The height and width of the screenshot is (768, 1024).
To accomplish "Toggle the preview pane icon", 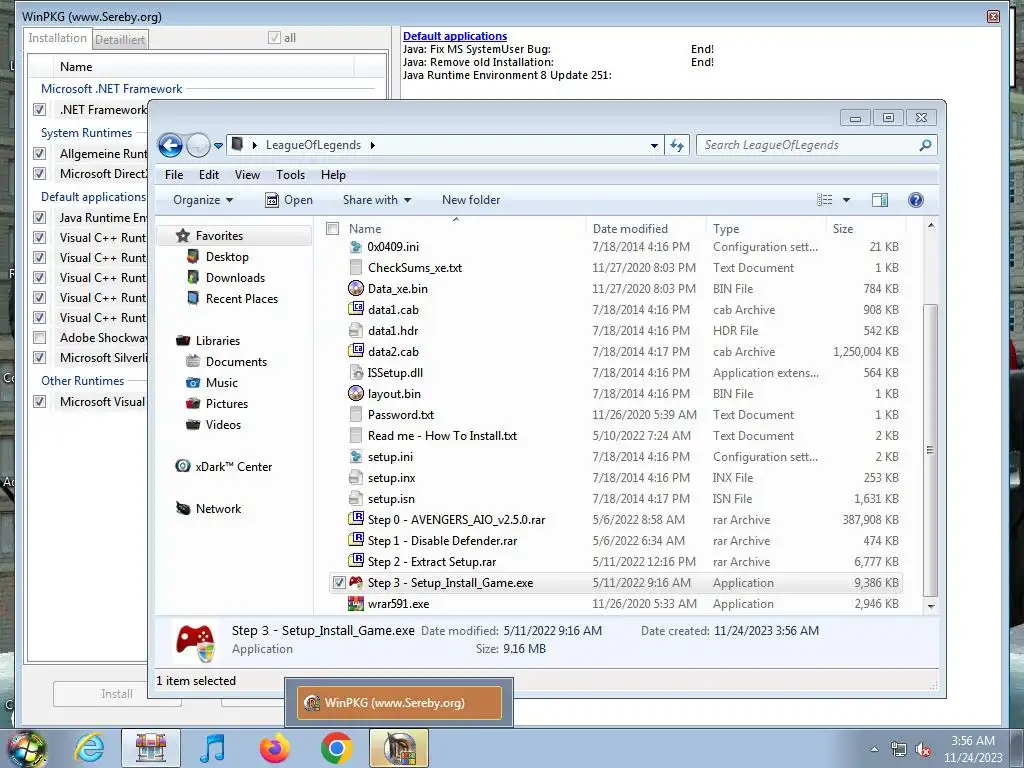I will [x=880, y=200].
